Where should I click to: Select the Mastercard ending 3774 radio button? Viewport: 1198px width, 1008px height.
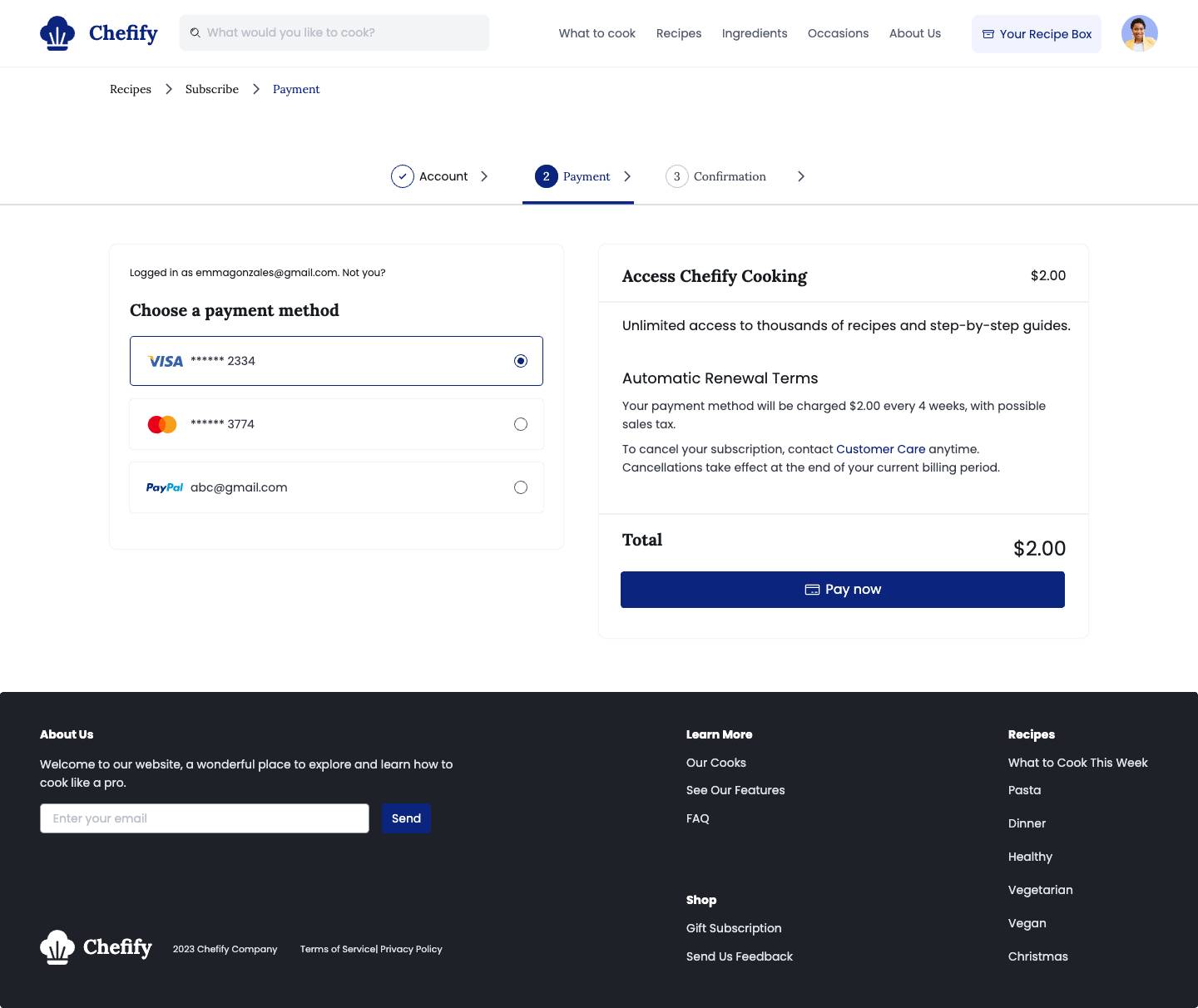pos(521,424)
